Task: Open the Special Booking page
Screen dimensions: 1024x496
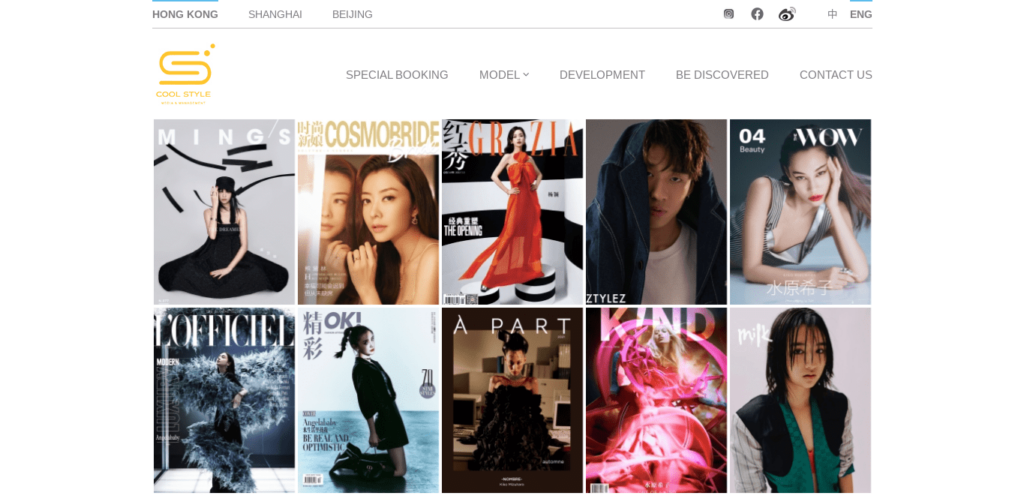Action: (397, 75)
